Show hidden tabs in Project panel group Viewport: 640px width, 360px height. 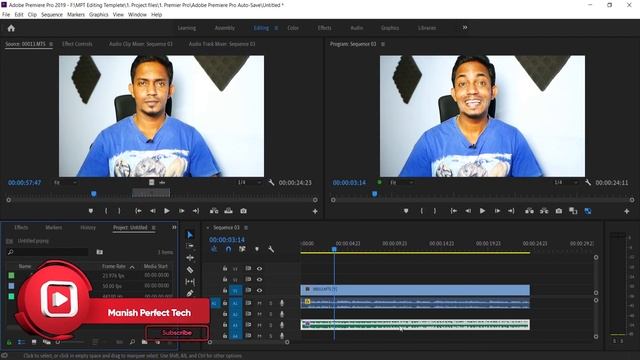[x=174, y=227]
